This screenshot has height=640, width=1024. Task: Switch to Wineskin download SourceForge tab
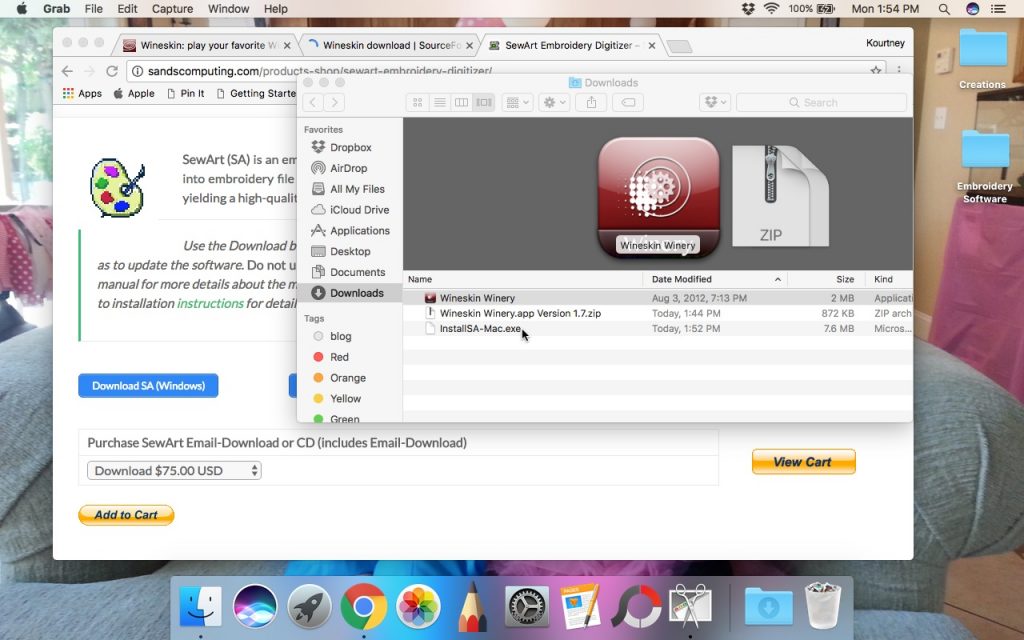(x=388, y=46)
